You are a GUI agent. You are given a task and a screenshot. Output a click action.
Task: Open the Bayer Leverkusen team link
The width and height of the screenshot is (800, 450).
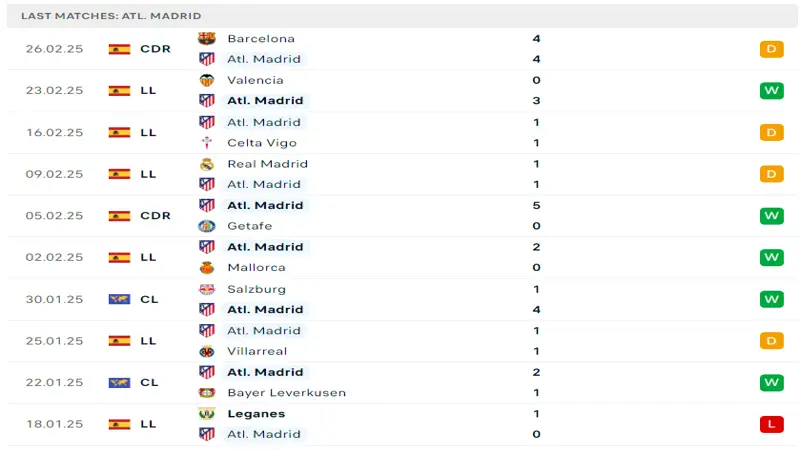click(287, 393)
